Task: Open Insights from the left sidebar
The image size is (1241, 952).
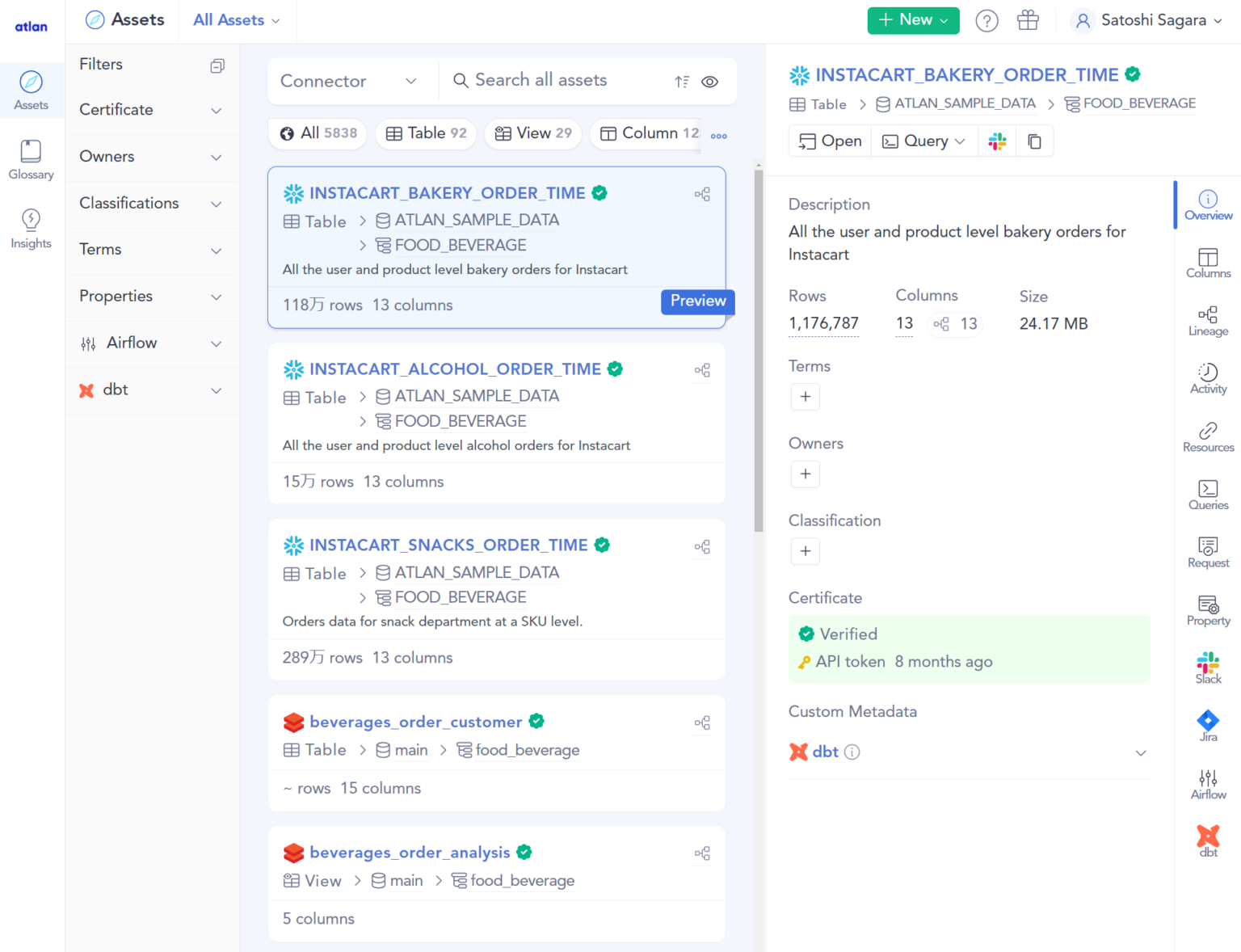Action: pyautogui.click(x=31, y=229)
